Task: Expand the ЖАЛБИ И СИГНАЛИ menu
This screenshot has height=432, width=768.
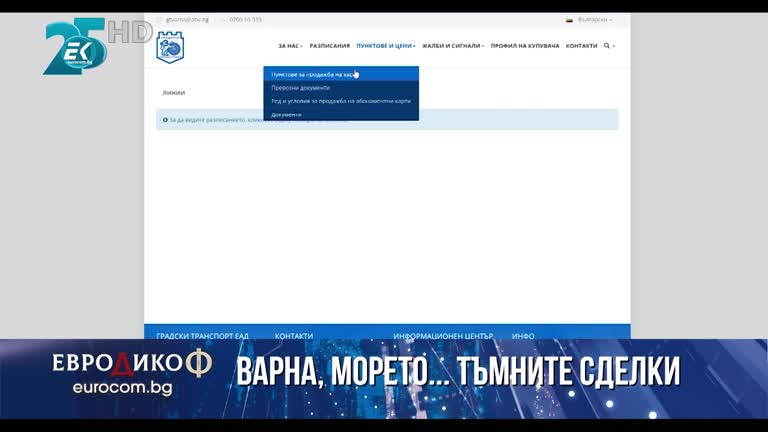Action: (453, 46)
